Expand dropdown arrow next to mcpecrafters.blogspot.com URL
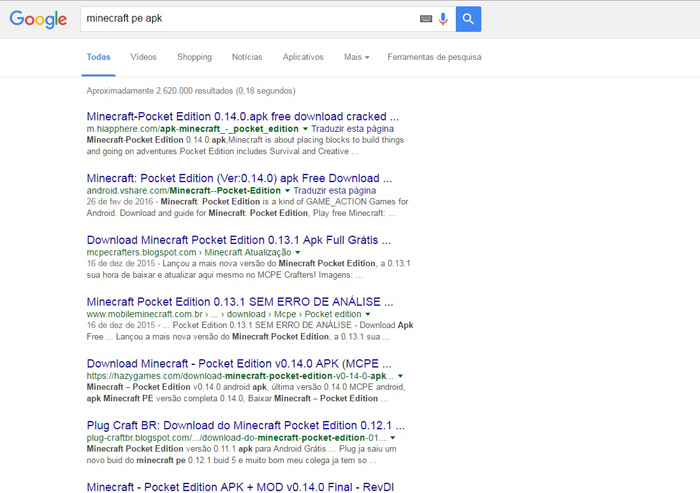This screenshot has height=493, width=700. pyautogui.click(x=298, y=253)
